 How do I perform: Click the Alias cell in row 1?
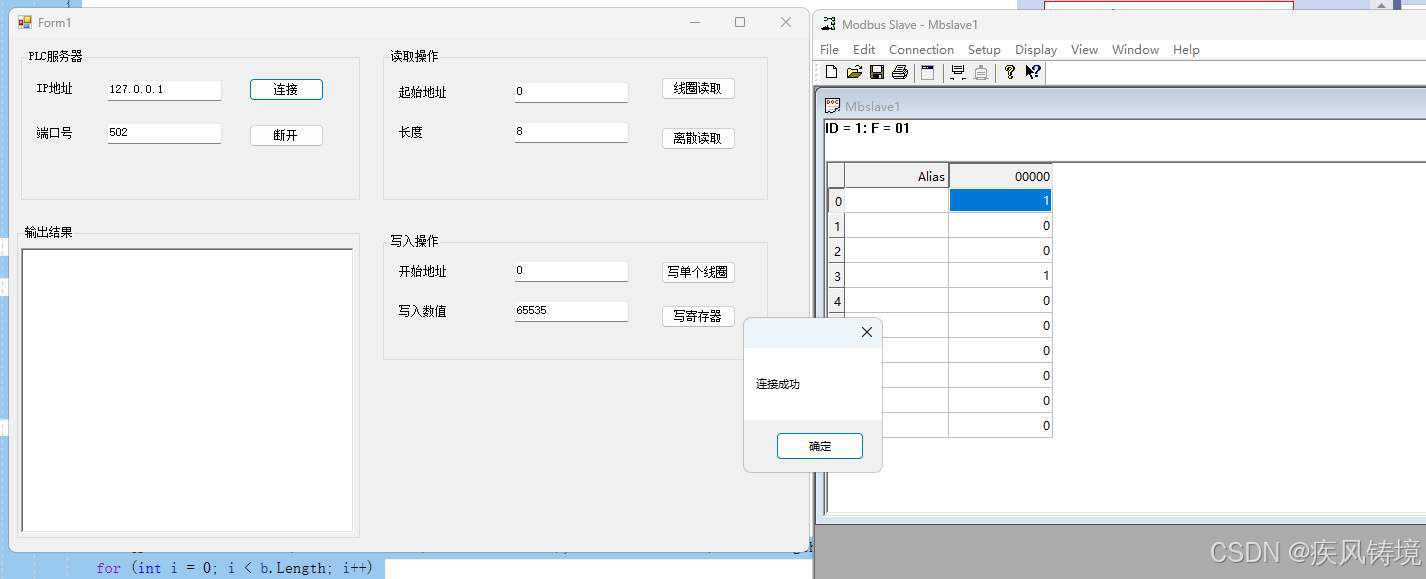pyautogui.click(x=897, y=225)
